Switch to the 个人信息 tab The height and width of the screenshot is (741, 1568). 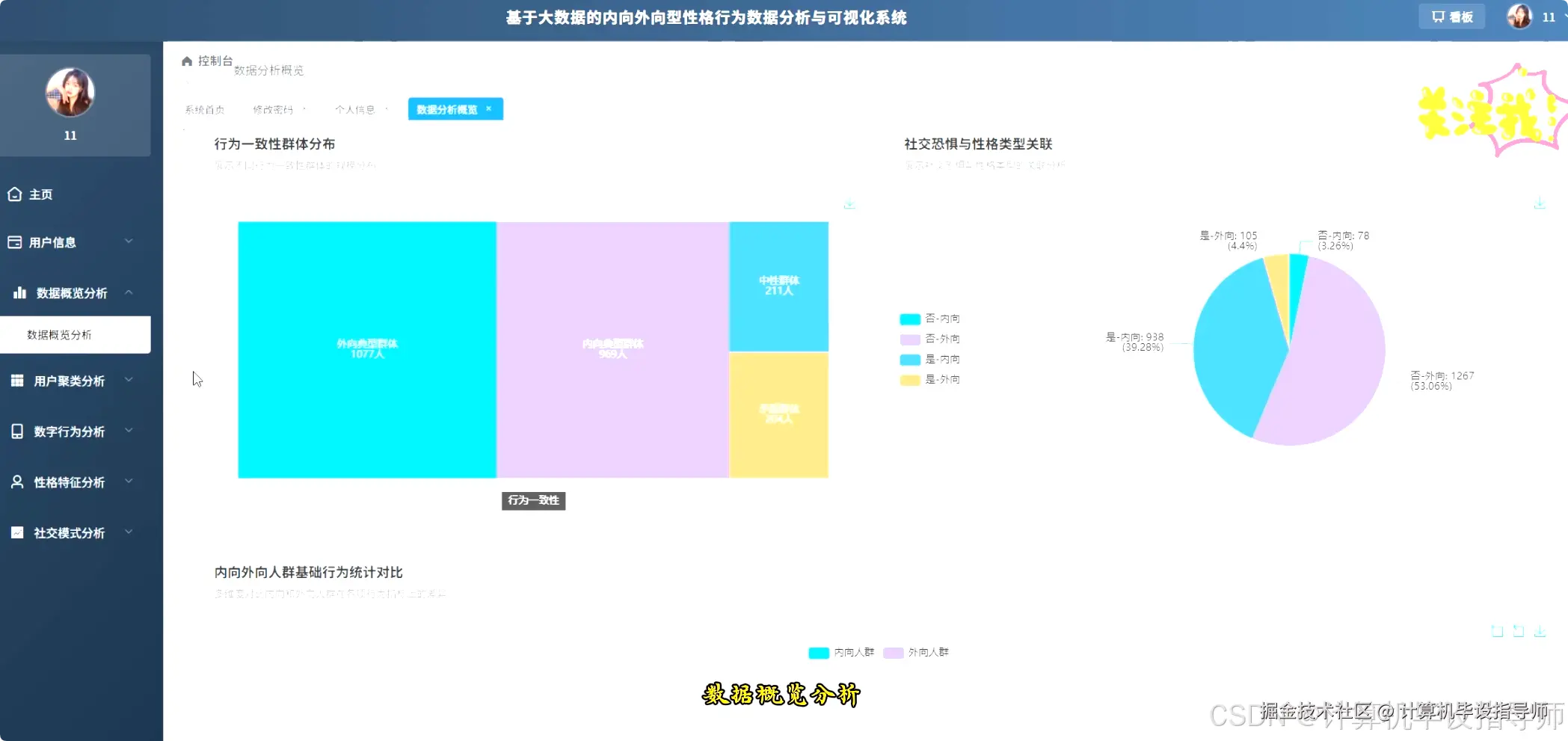[355, 109]
